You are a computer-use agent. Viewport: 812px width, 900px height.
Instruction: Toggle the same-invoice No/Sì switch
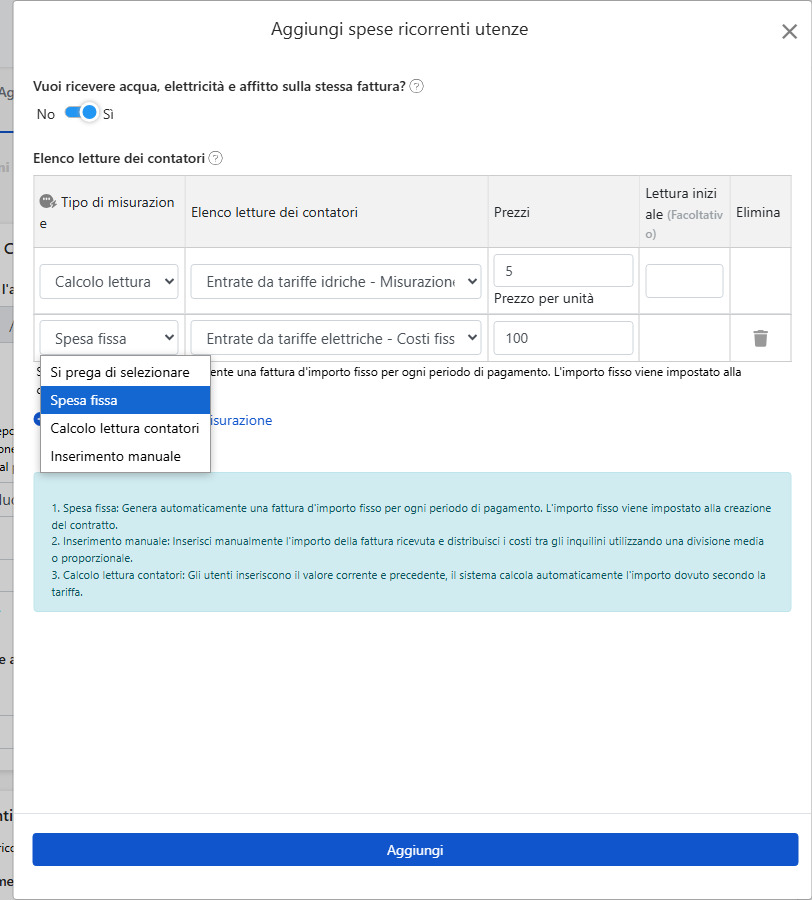tap(81, 112)
